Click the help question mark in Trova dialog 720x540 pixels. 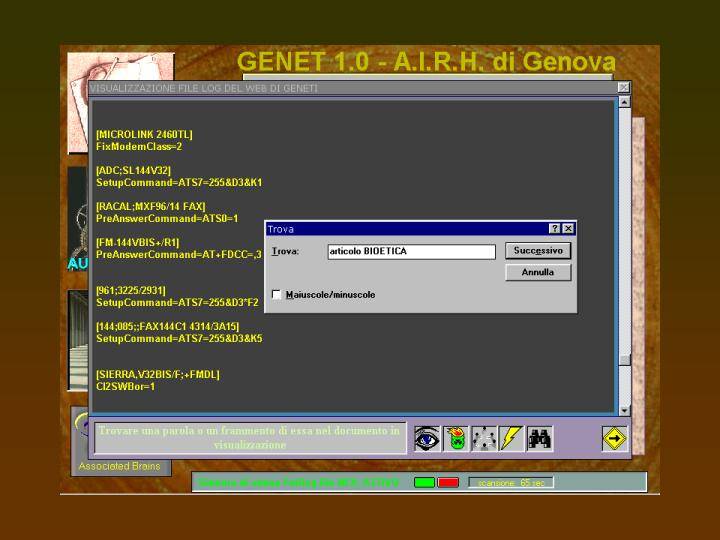pos(555,228)
